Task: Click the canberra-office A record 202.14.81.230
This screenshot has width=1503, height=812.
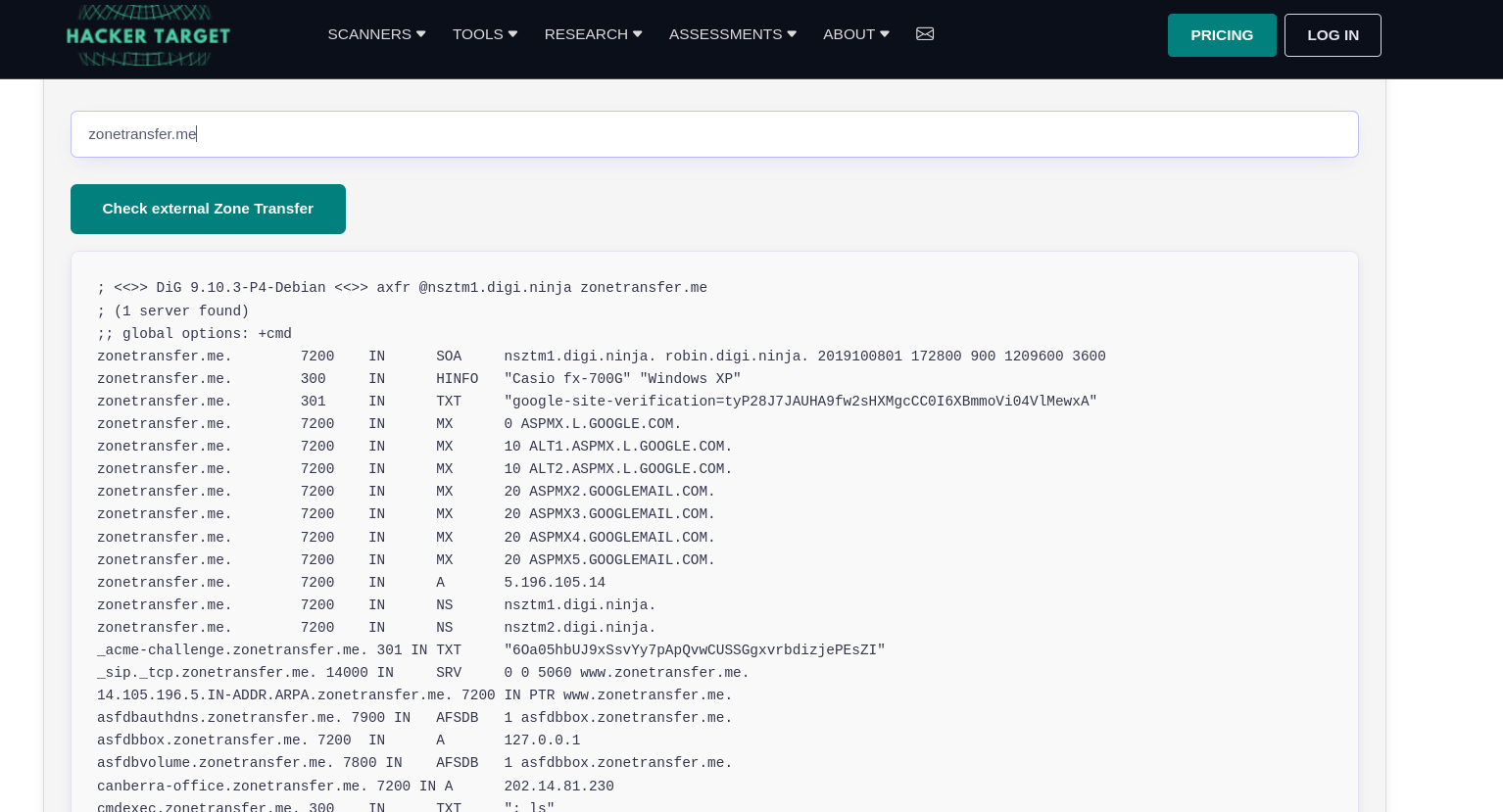Action: 558,787
